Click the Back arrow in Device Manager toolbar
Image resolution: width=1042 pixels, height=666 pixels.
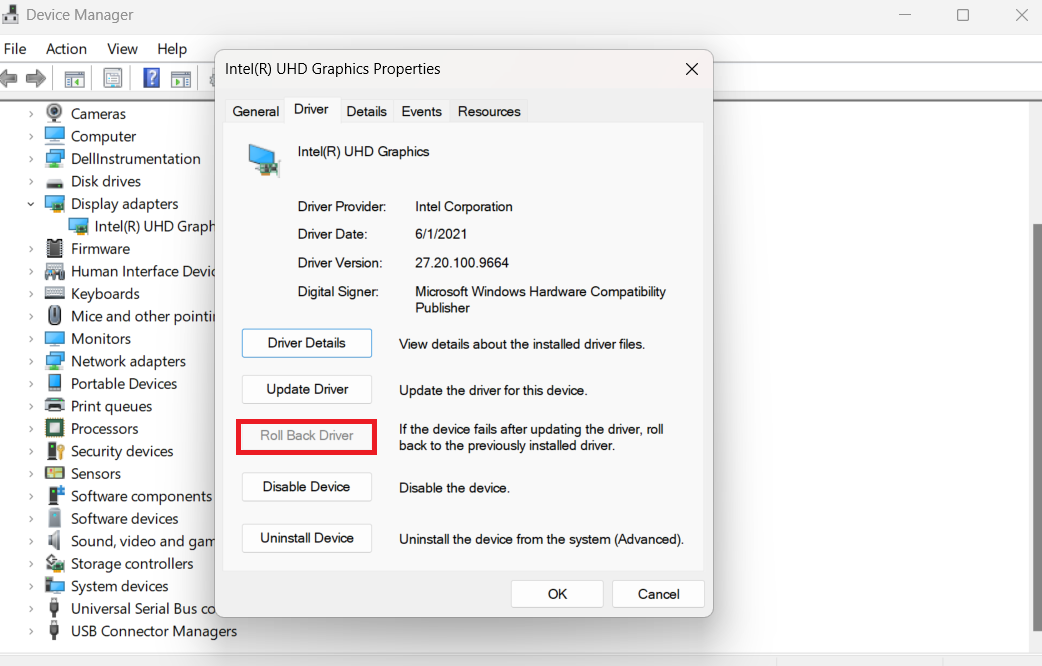(9, 78)
